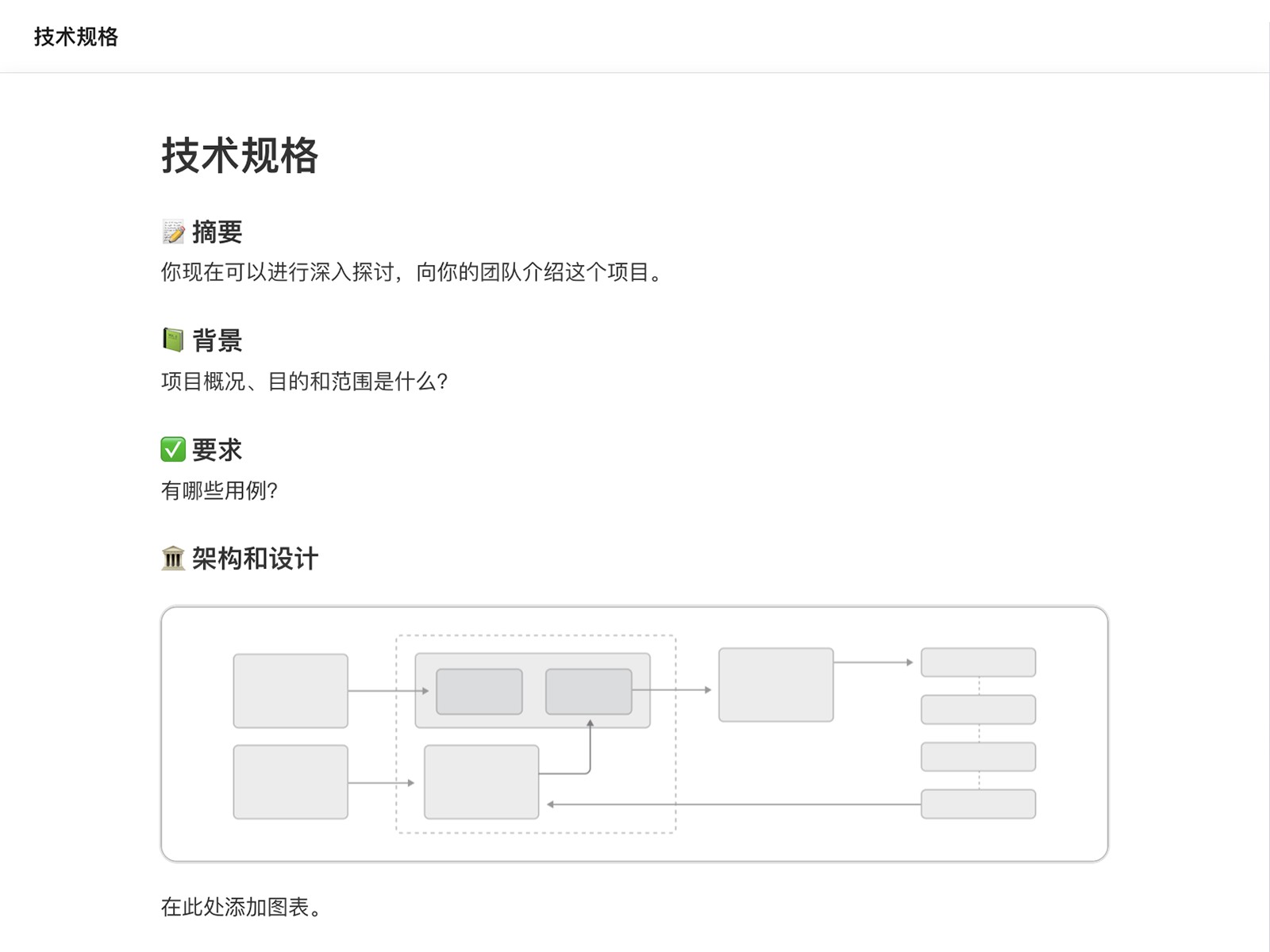
Task: Place cursor in the 你现在可以进行深入探讨 paragraph
Action: click(x=317, y=272)
